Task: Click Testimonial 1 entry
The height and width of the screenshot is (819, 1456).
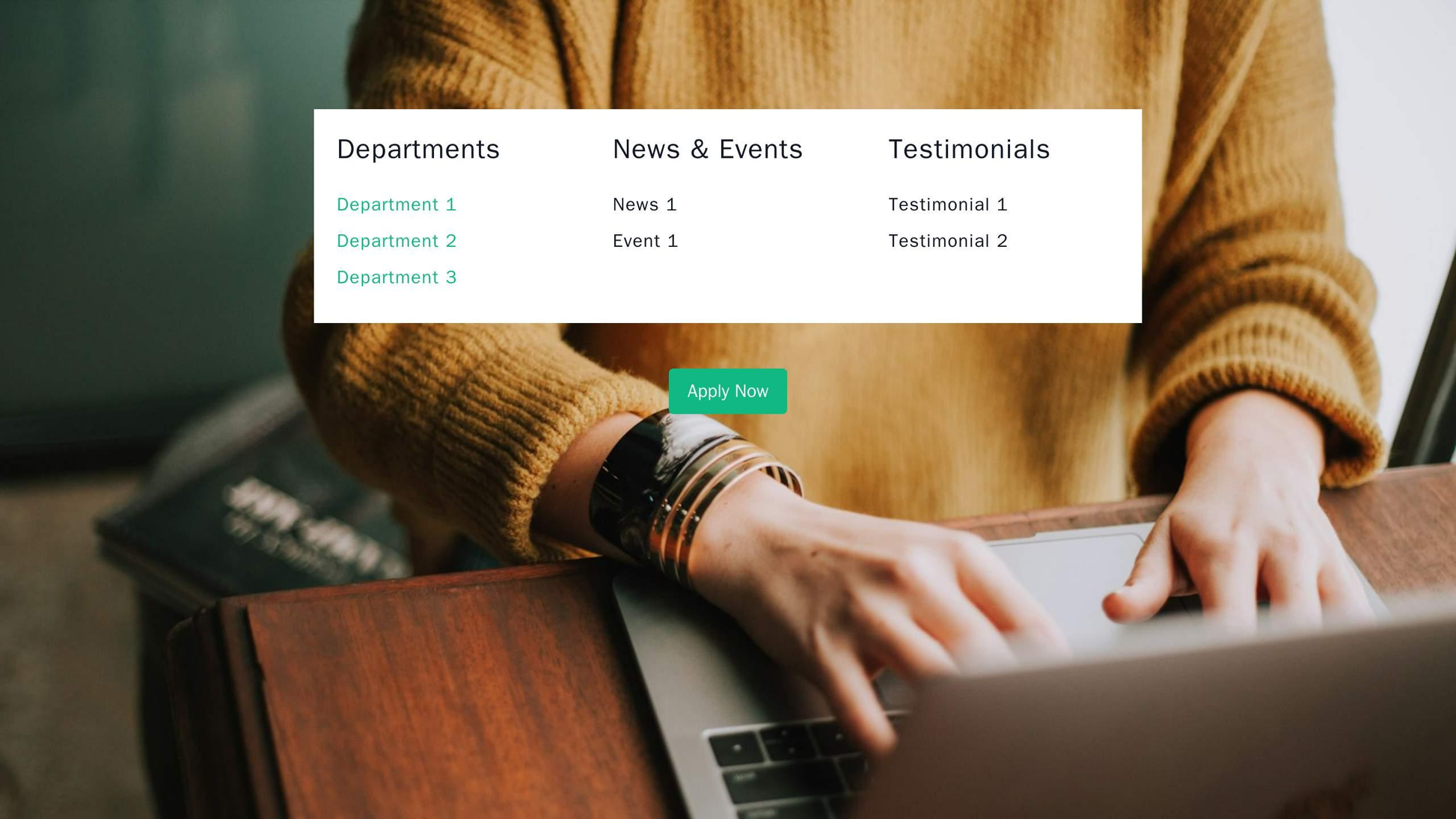Action: pos(947,205)
